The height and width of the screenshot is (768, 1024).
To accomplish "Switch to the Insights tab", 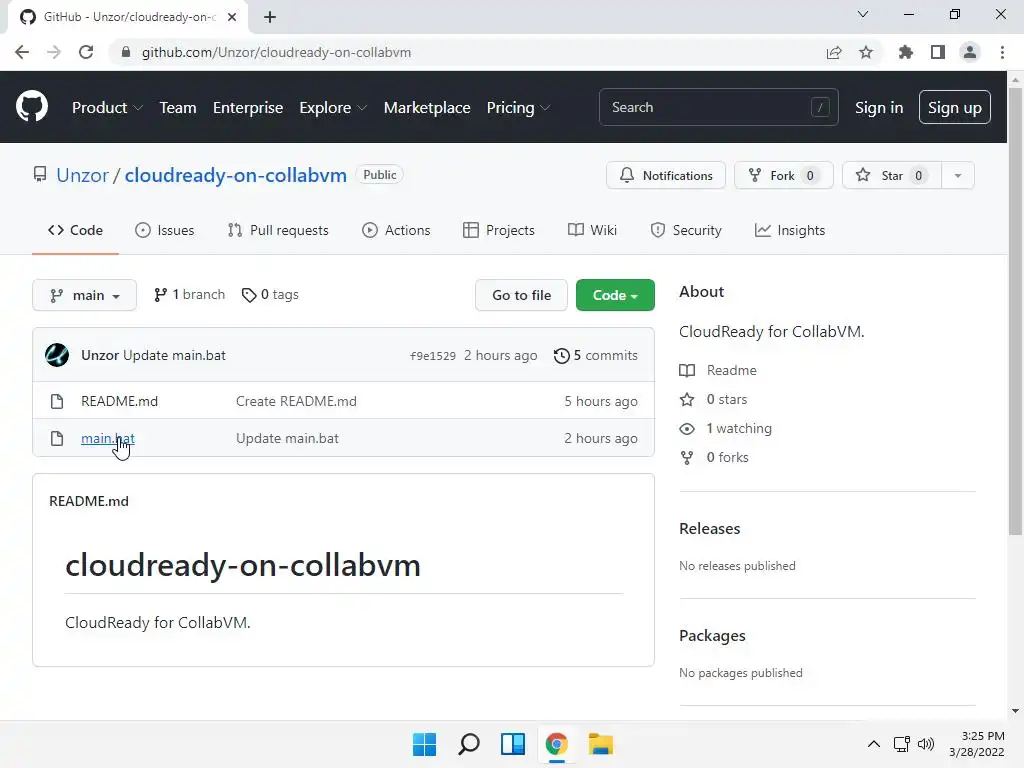I will pyautogui.click(x=790, y=230).
